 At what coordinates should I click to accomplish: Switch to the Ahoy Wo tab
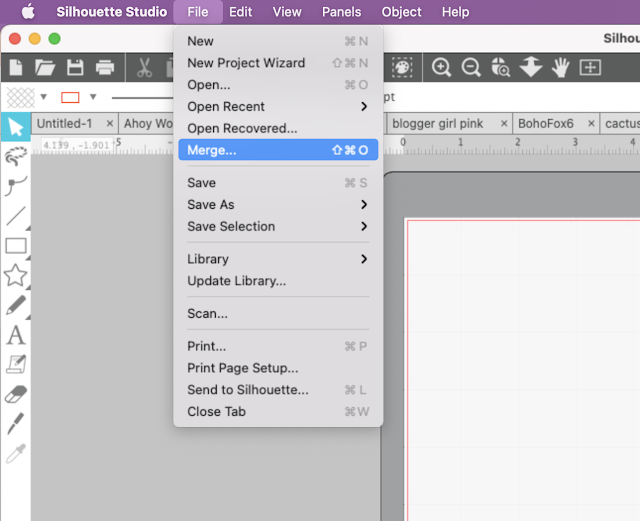click(x=148, y=123)
